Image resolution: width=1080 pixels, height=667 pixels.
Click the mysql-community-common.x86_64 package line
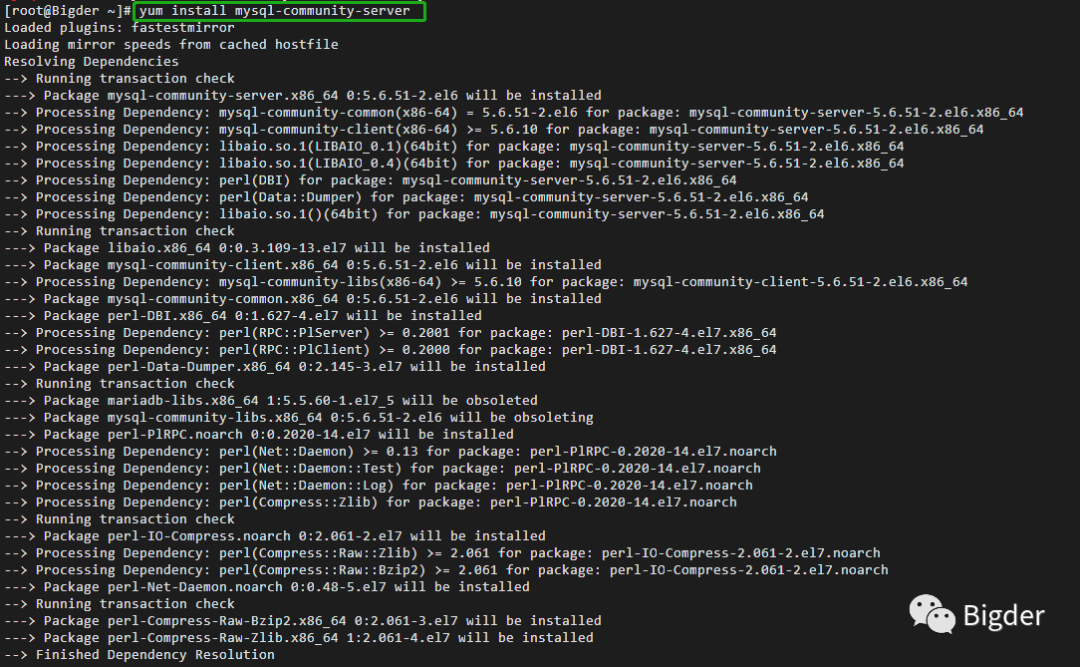[x=302, y=299]
